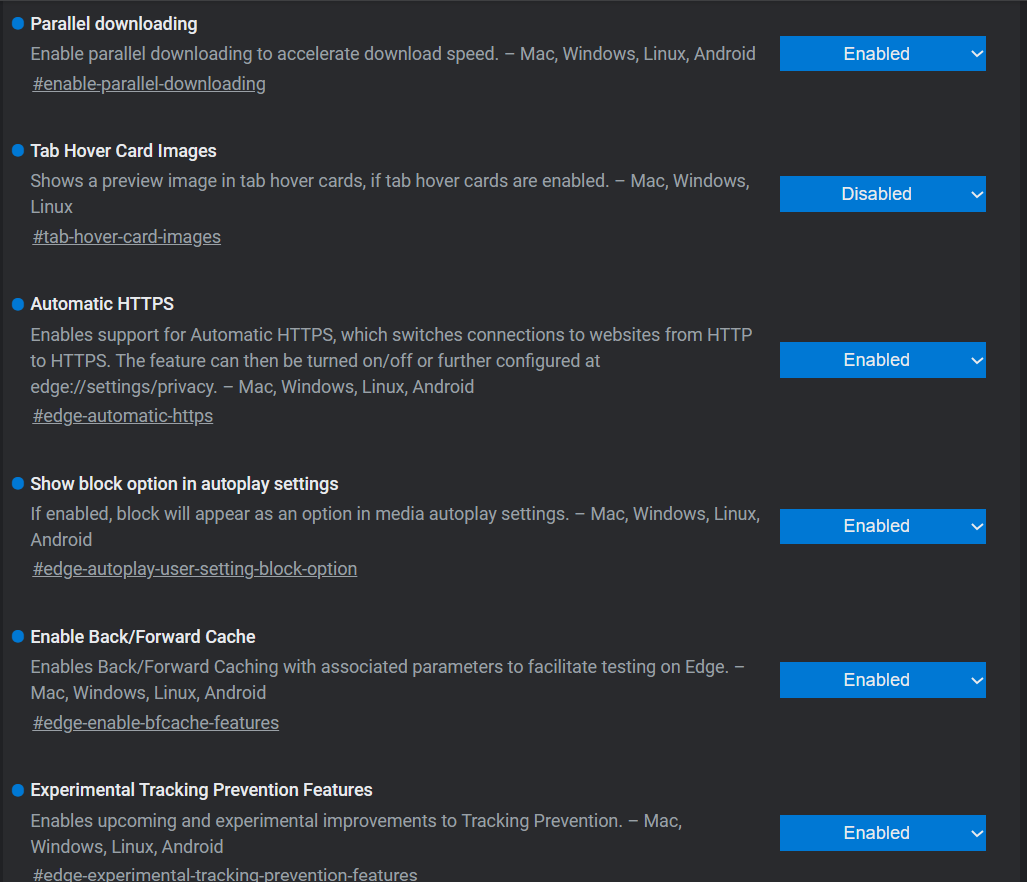Click the blue dot beside Parallel downloading
1027x882 pixels.
tap(18, 24)
